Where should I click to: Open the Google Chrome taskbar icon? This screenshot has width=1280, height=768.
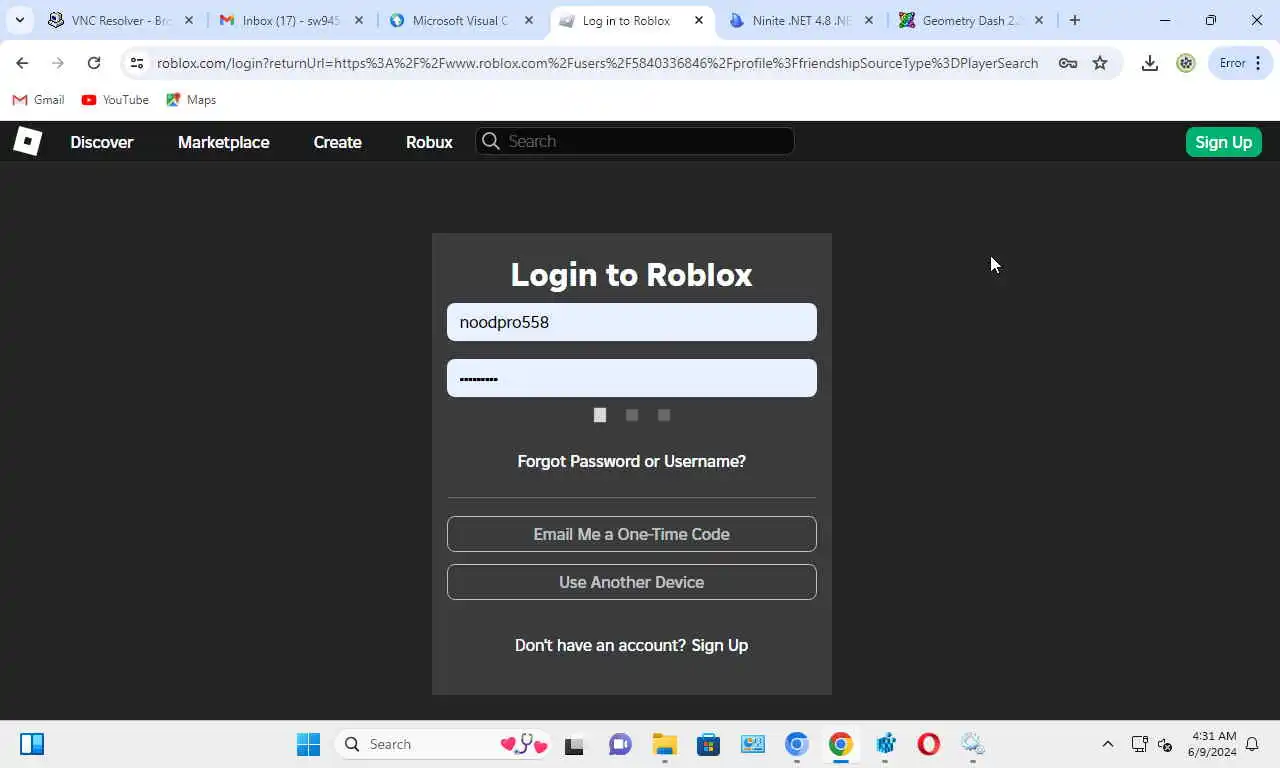coord(840,744)
